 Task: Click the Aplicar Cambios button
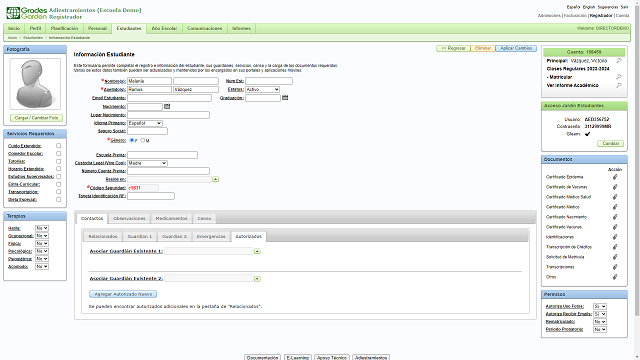[516, 48]
